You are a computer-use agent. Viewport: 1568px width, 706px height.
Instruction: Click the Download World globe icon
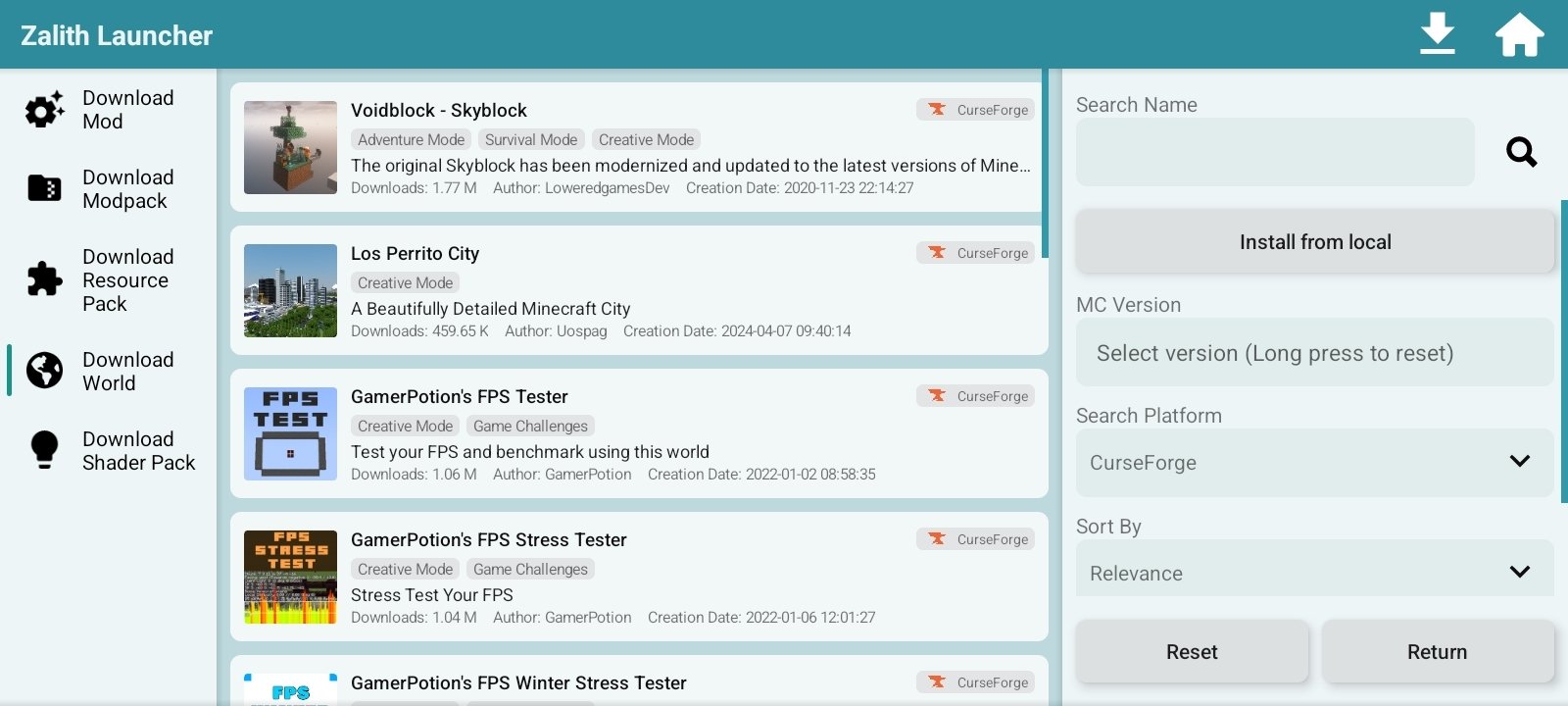[x=44, y=371]
